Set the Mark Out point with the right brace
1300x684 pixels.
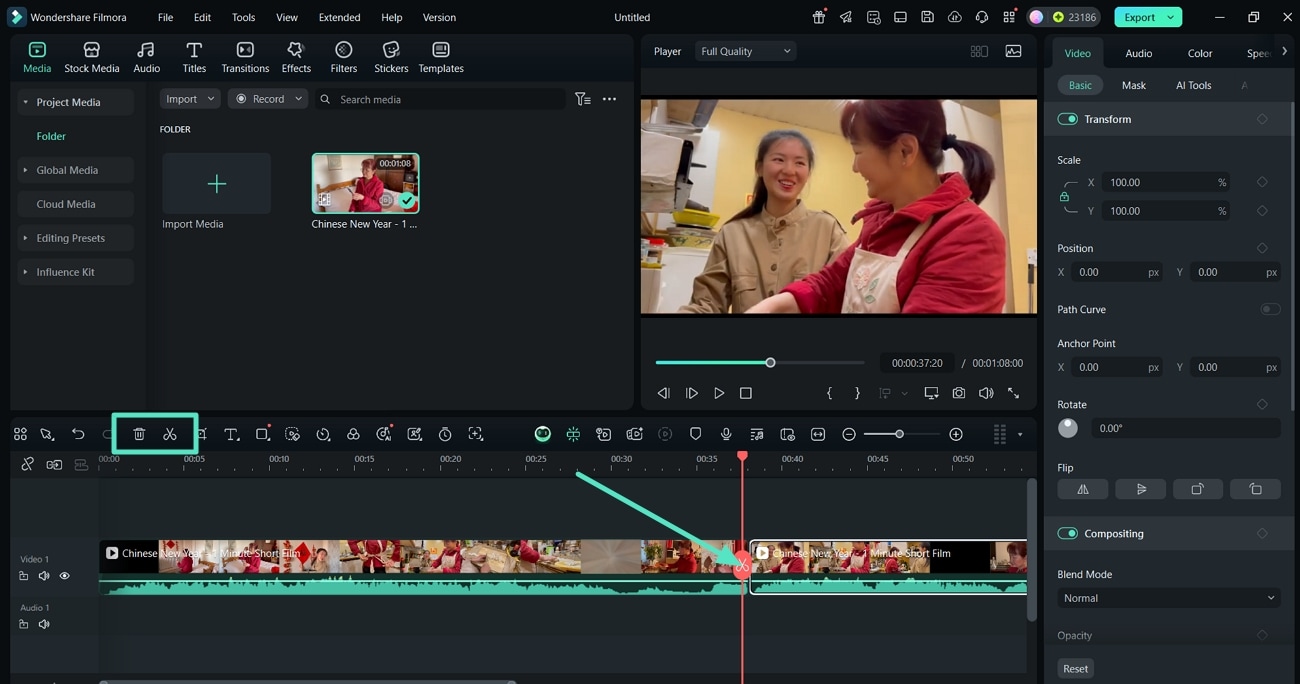[857, 393]
